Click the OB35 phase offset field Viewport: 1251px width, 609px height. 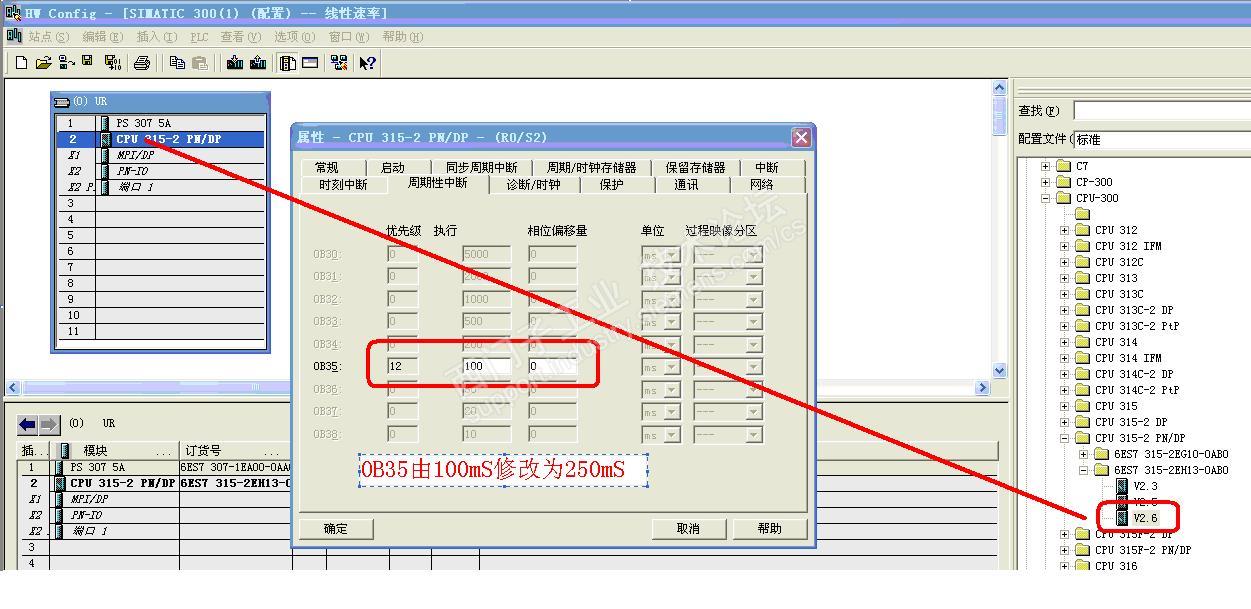point(552,366)
